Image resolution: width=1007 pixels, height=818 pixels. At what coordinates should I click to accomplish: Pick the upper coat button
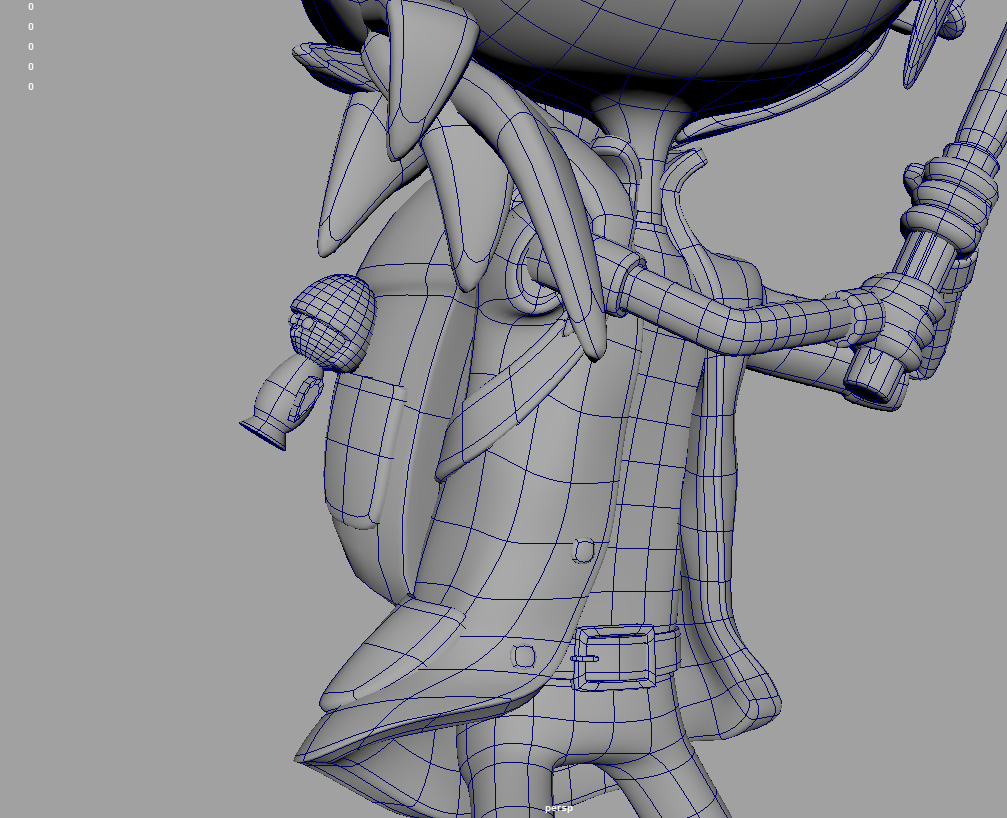[x=584, y=550]
